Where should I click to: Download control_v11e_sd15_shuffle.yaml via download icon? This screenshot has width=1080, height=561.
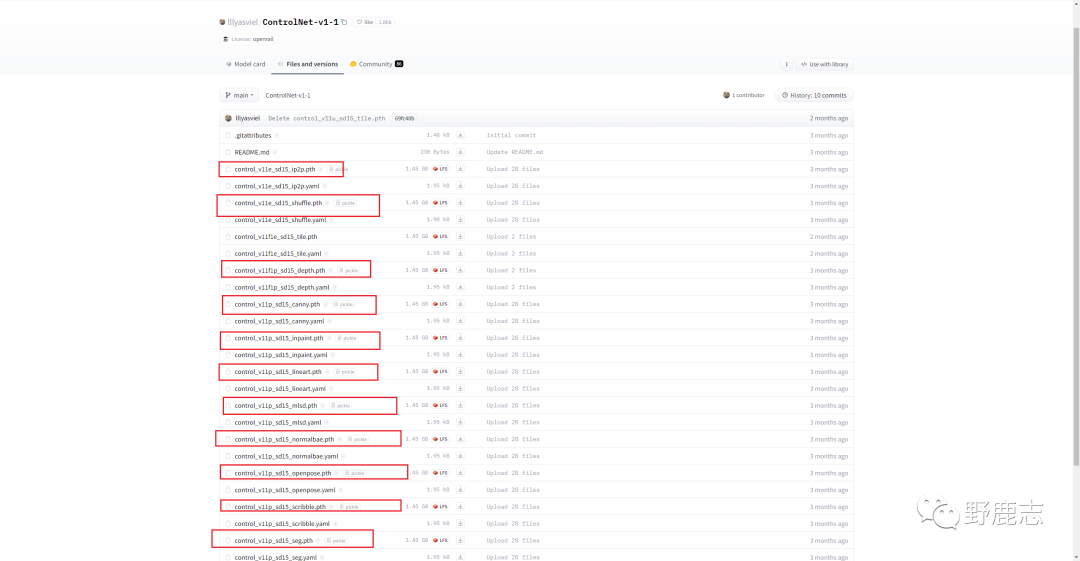460,220
